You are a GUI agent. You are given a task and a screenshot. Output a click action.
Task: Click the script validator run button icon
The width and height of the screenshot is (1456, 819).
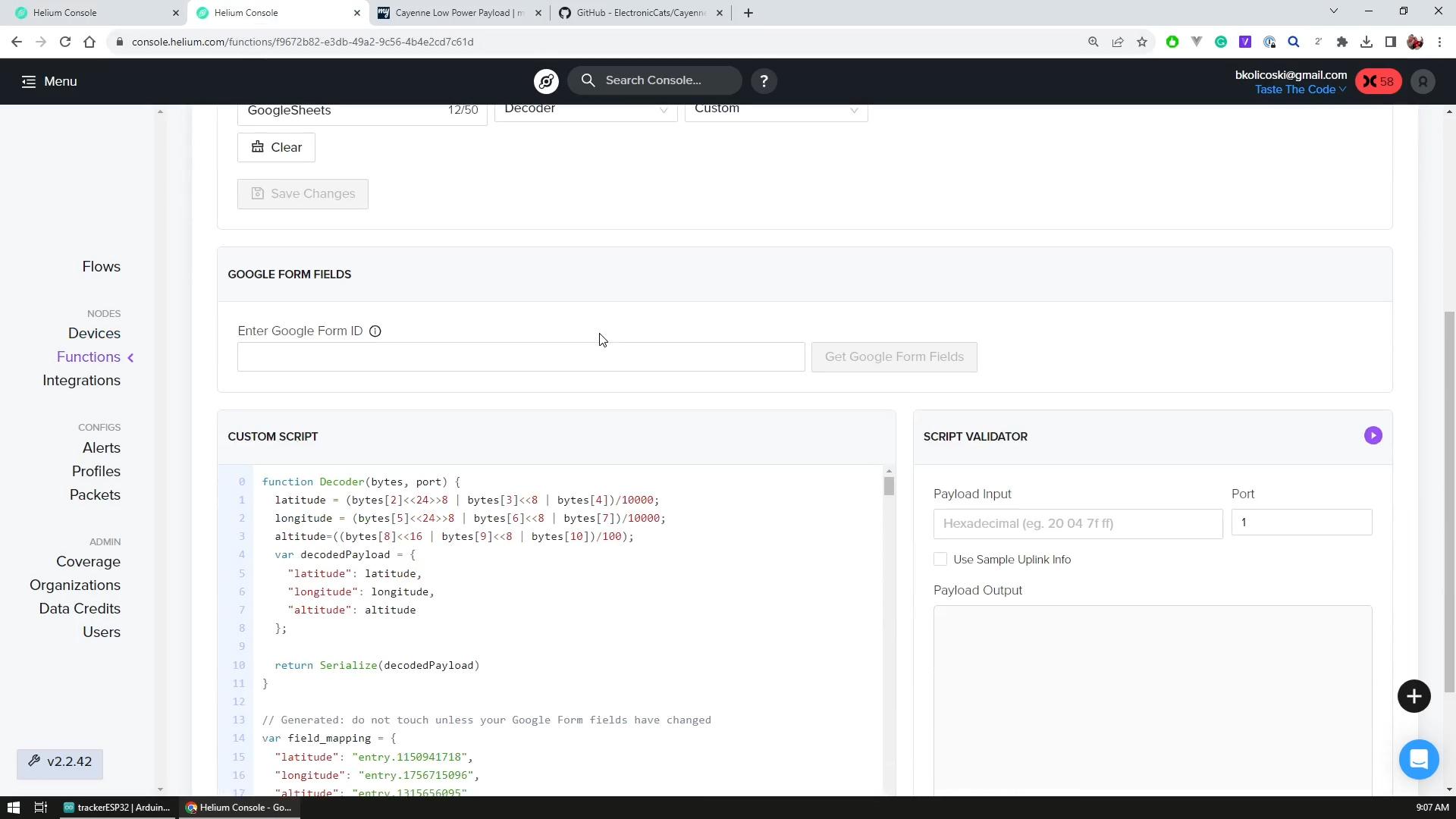pyautogui.click(x=1373, y=435)
